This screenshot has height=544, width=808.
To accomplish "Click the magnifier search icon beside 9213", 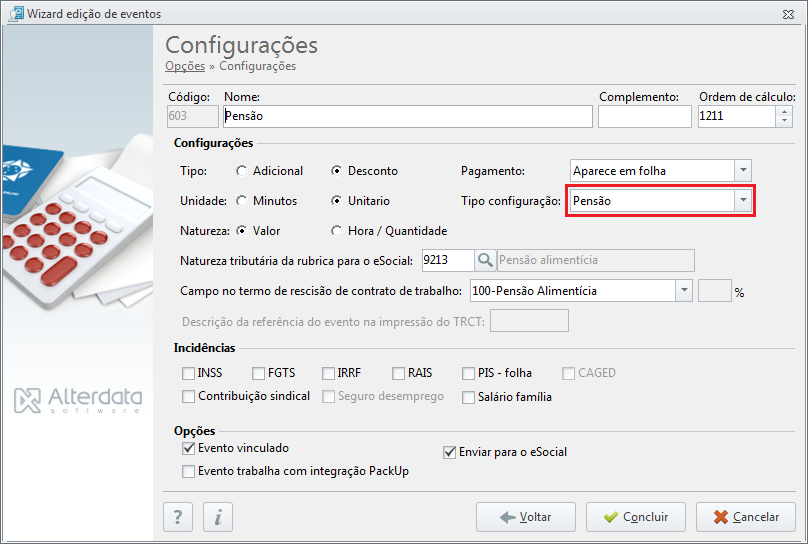I will (485, 260).
